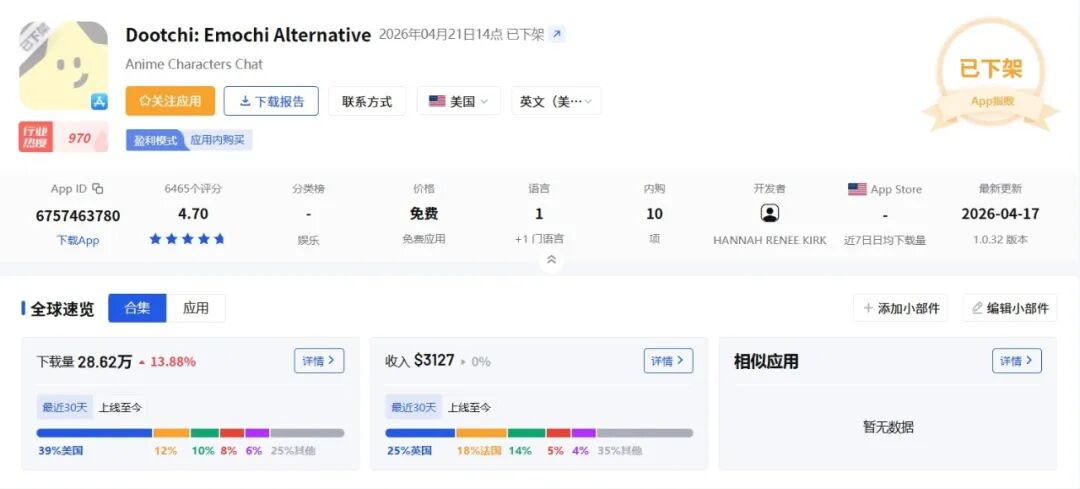
Task: Switch to the 应用 tab
Action: point(196,308)
